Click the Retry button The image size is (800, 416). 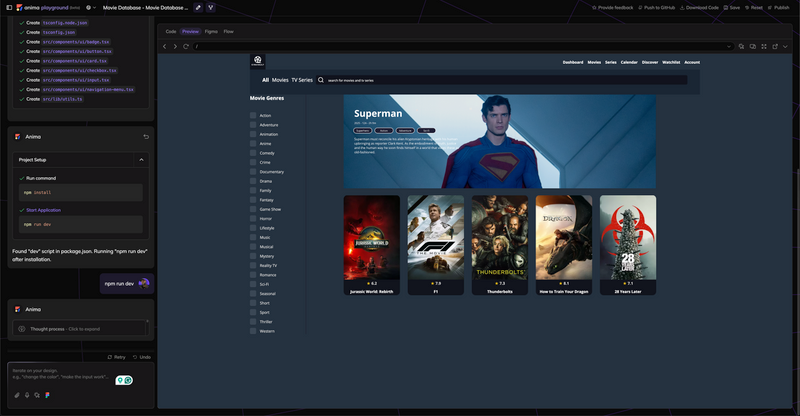click(x=116, y=357)
